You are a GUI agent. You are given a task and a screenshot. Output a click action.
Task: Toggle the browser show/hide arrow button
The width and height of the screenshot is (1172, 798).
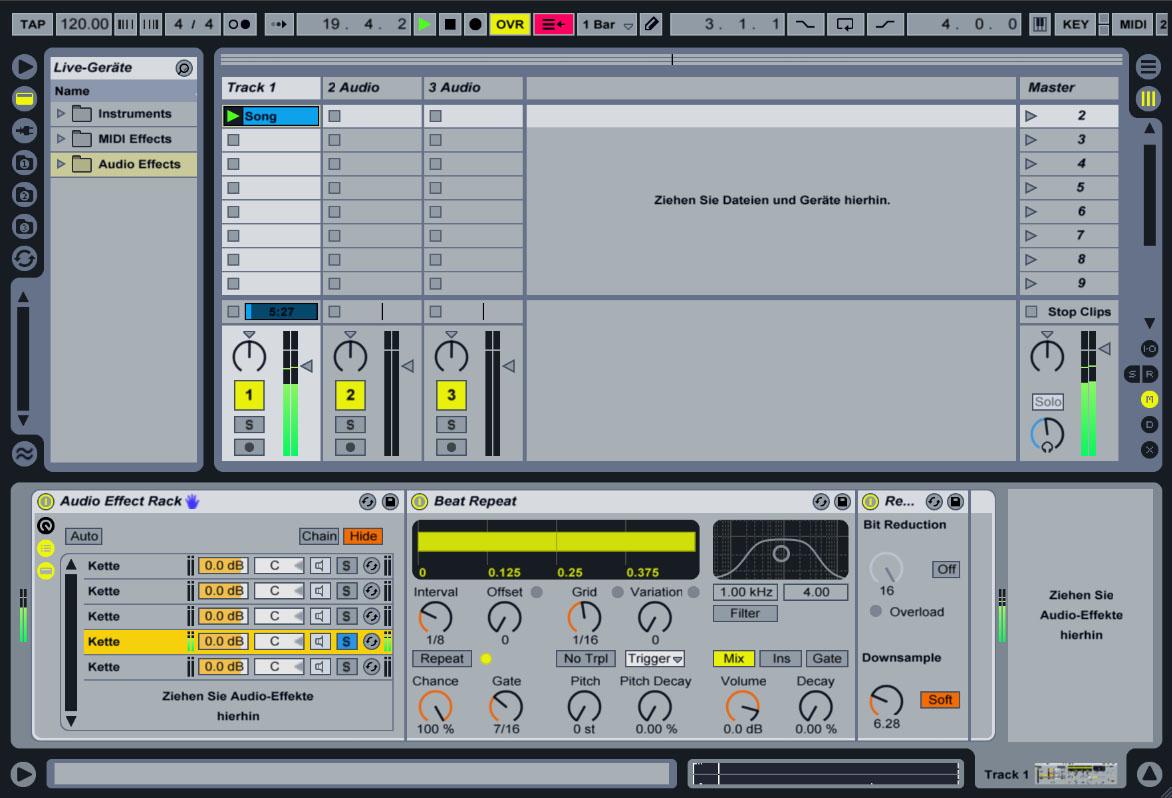pos(25,66)
